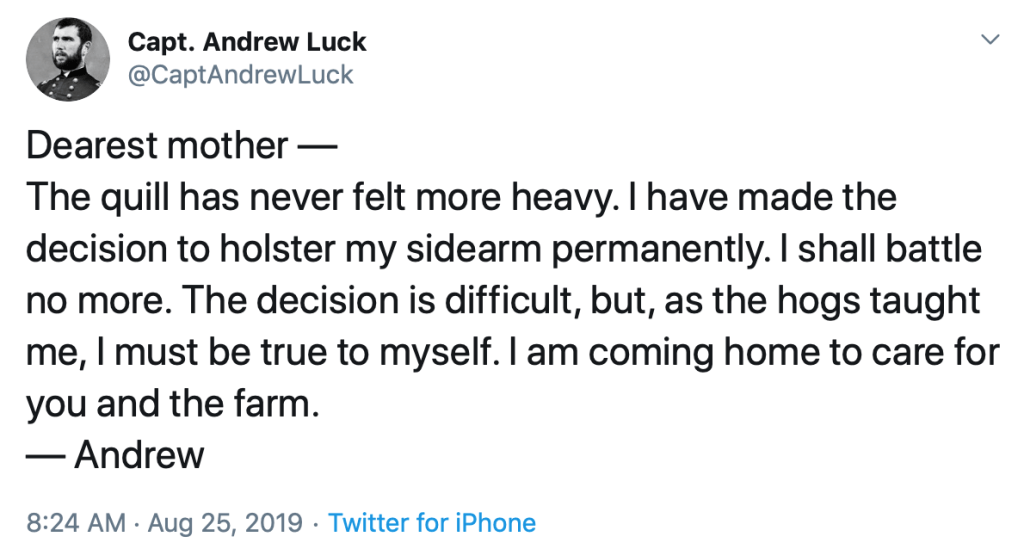Screen dimensions: 1024x549
Task: Open the tweet options chevron menu
Action: tap(991, 41)
